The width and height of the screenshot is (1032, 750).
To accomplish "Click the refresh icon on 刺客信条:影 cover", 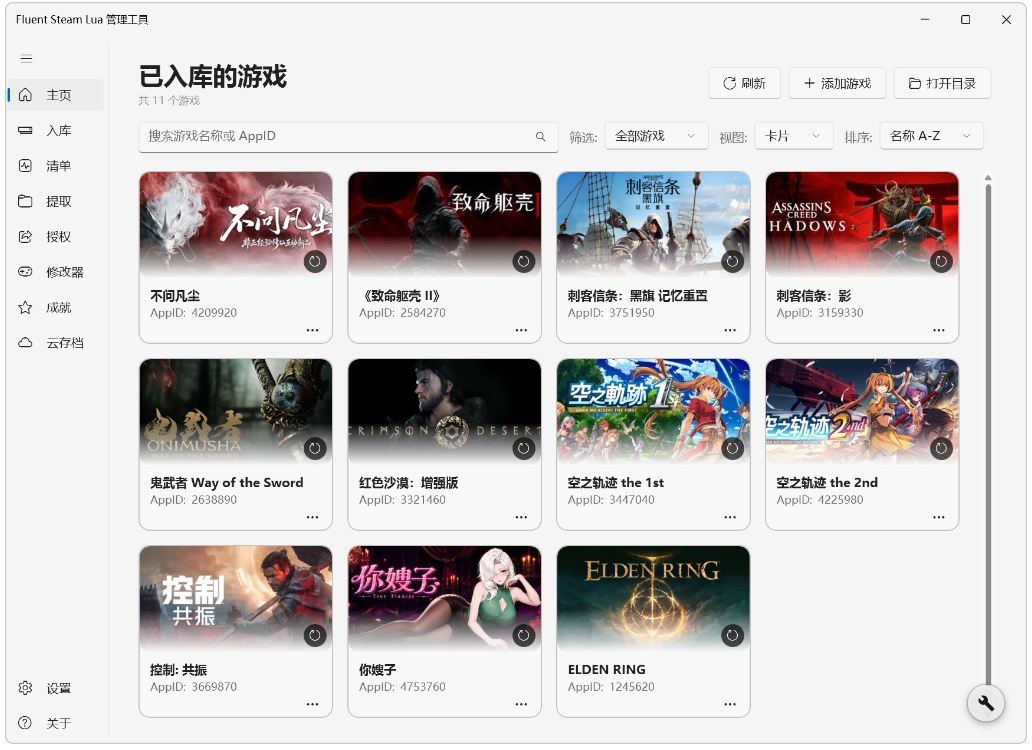I will 941,262.
